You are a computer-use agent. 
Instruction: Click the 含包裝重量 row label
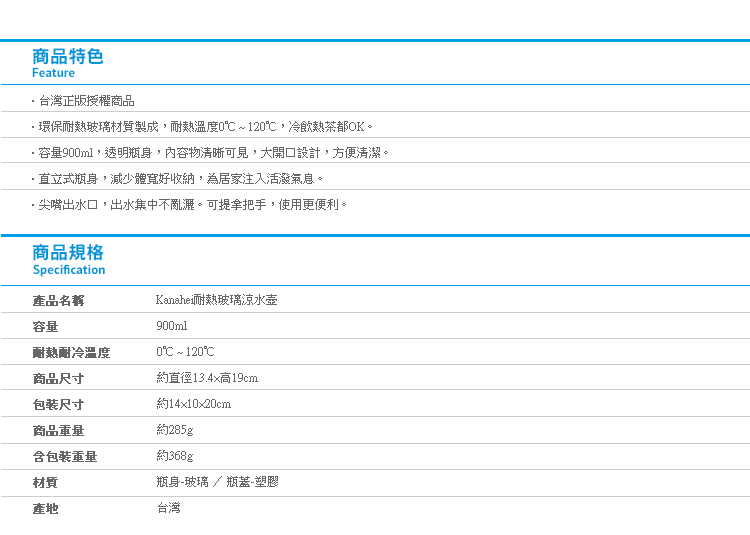(65, 457)
